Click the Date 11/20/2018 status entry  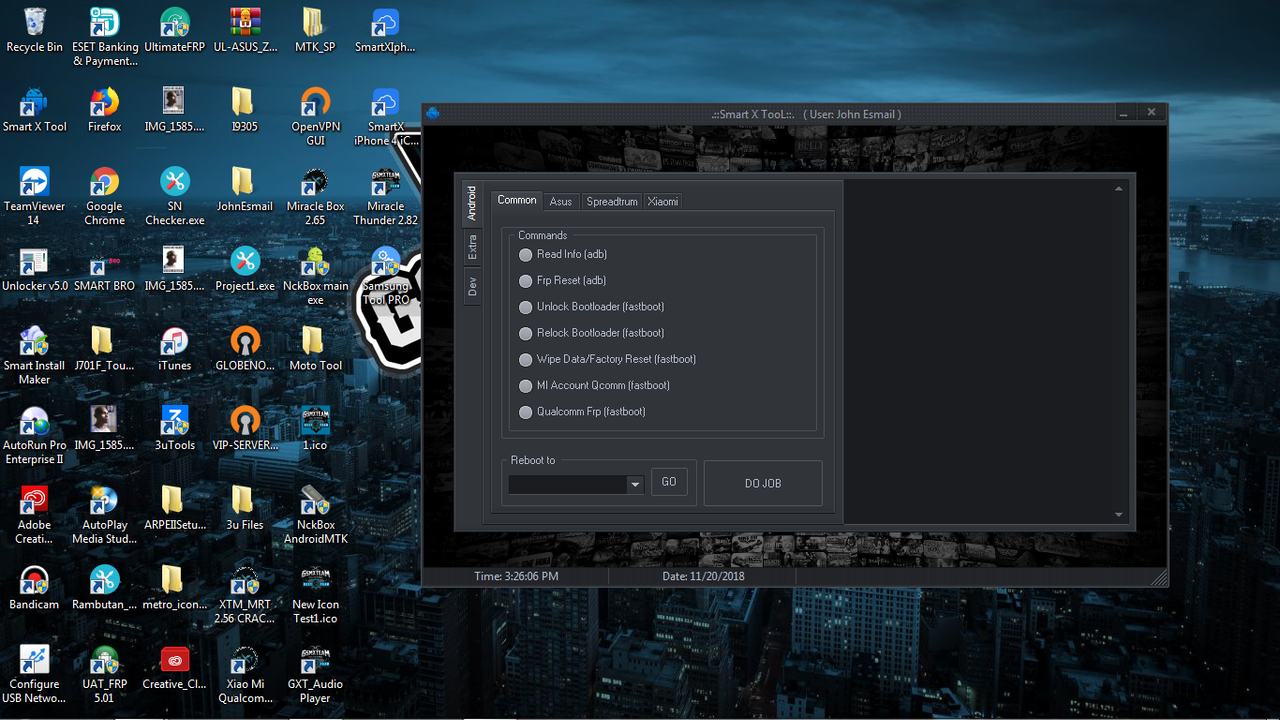(x=703, y=576)
